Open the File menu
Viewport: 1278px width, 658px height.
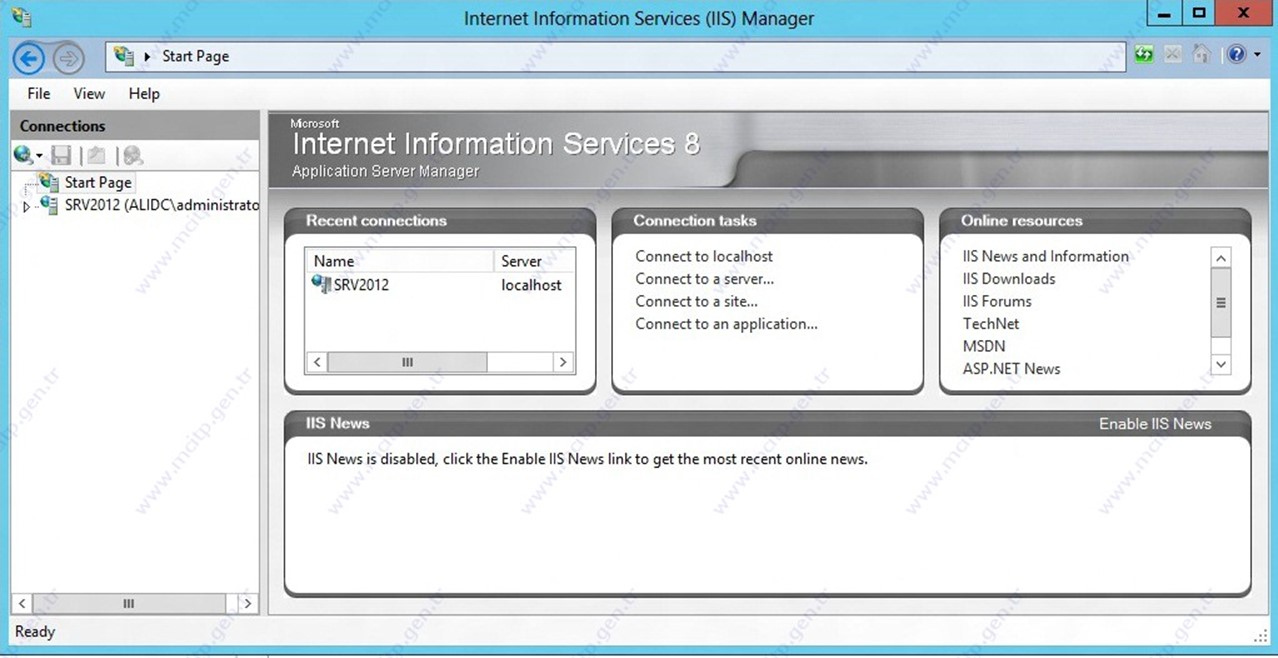point(39,93)
